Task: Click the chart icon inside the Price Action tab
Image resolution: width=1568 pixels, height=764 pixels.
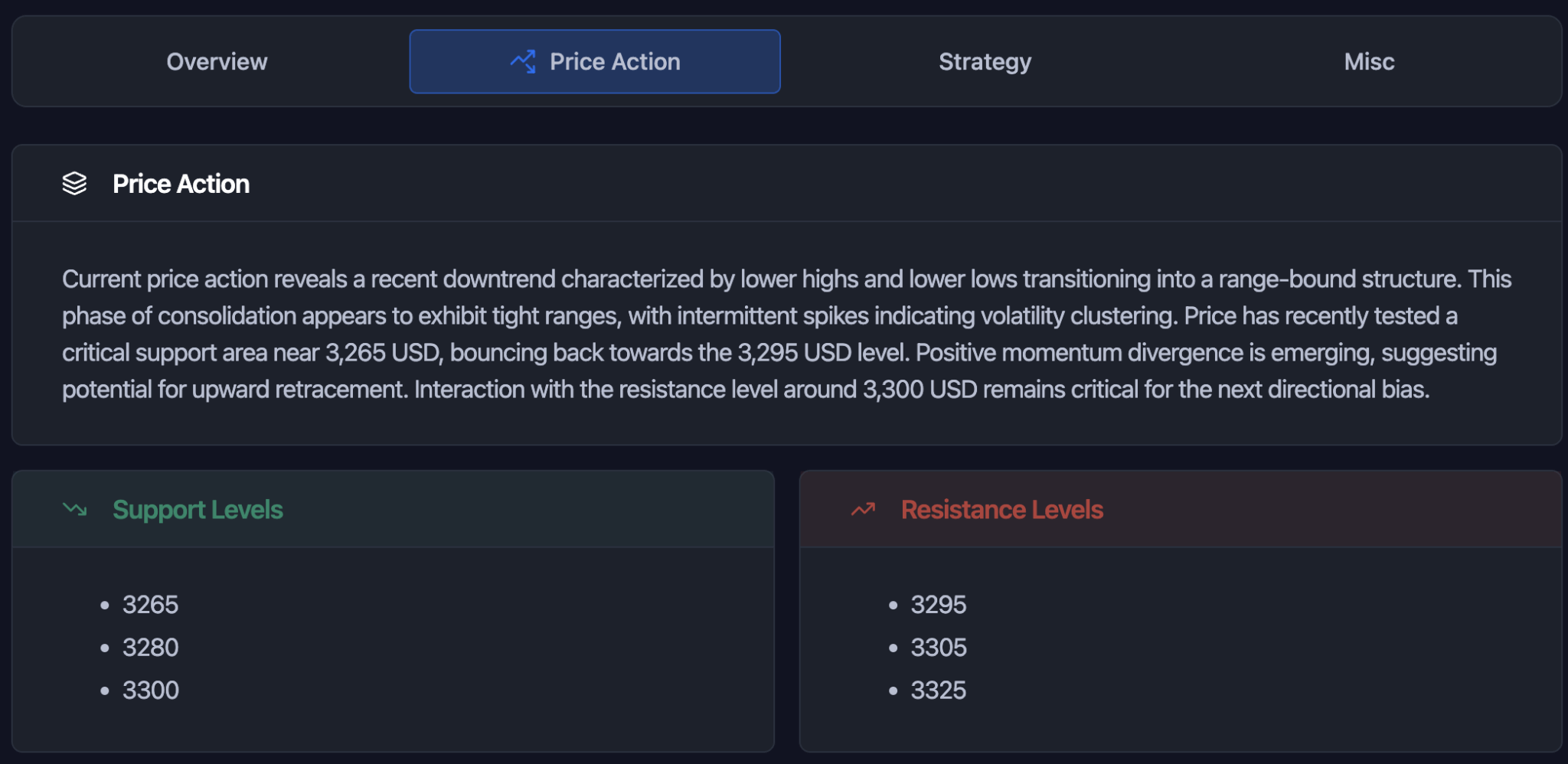Action: point(523,61)
